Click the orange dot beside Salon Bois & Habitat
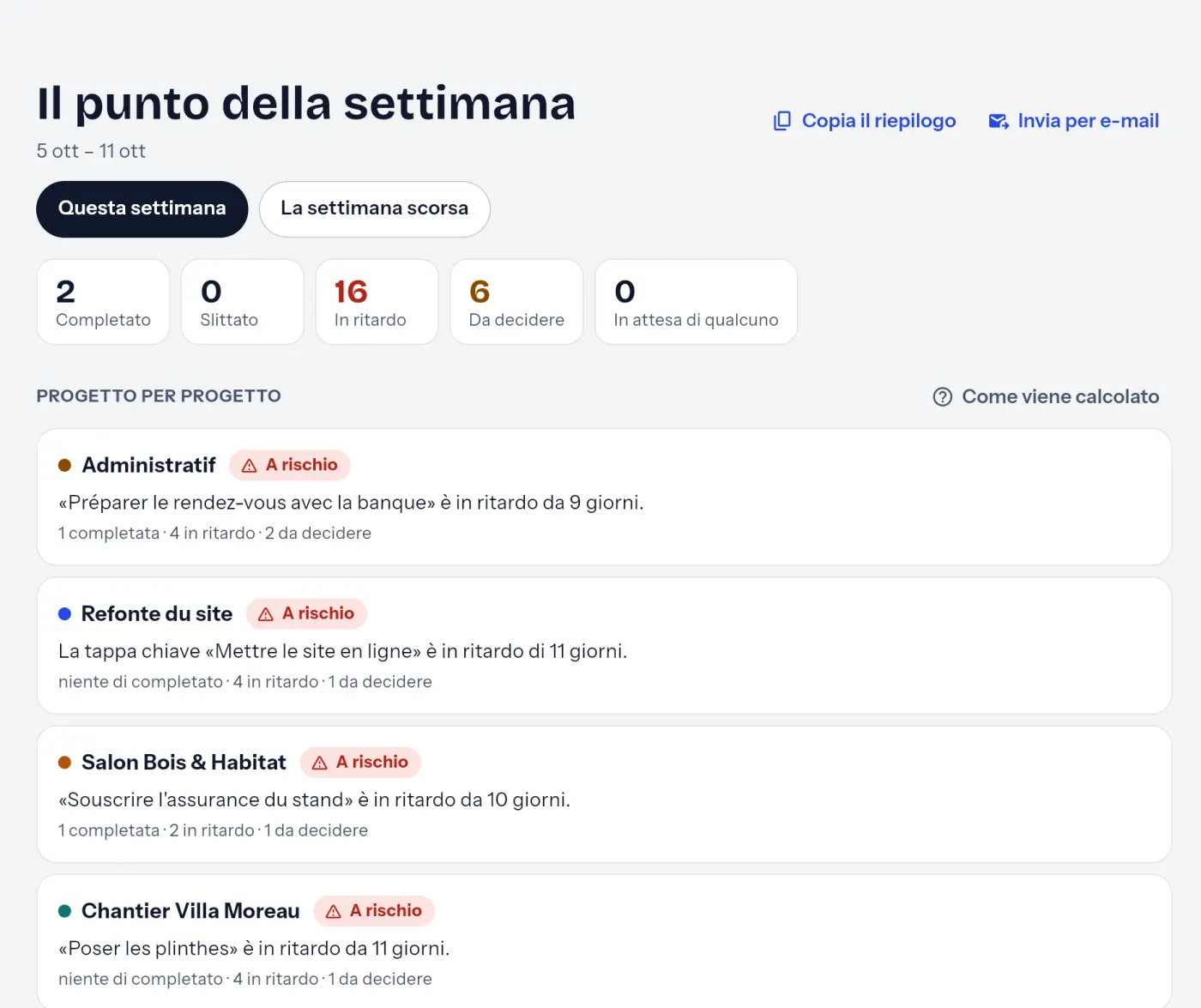The image size is (1201, 1008). 64,762
